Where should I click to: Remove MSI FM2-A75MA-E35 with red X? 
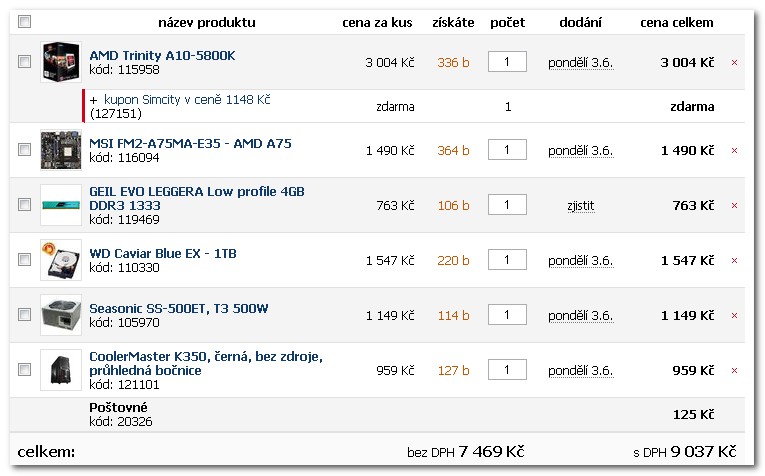click(734, 151)
